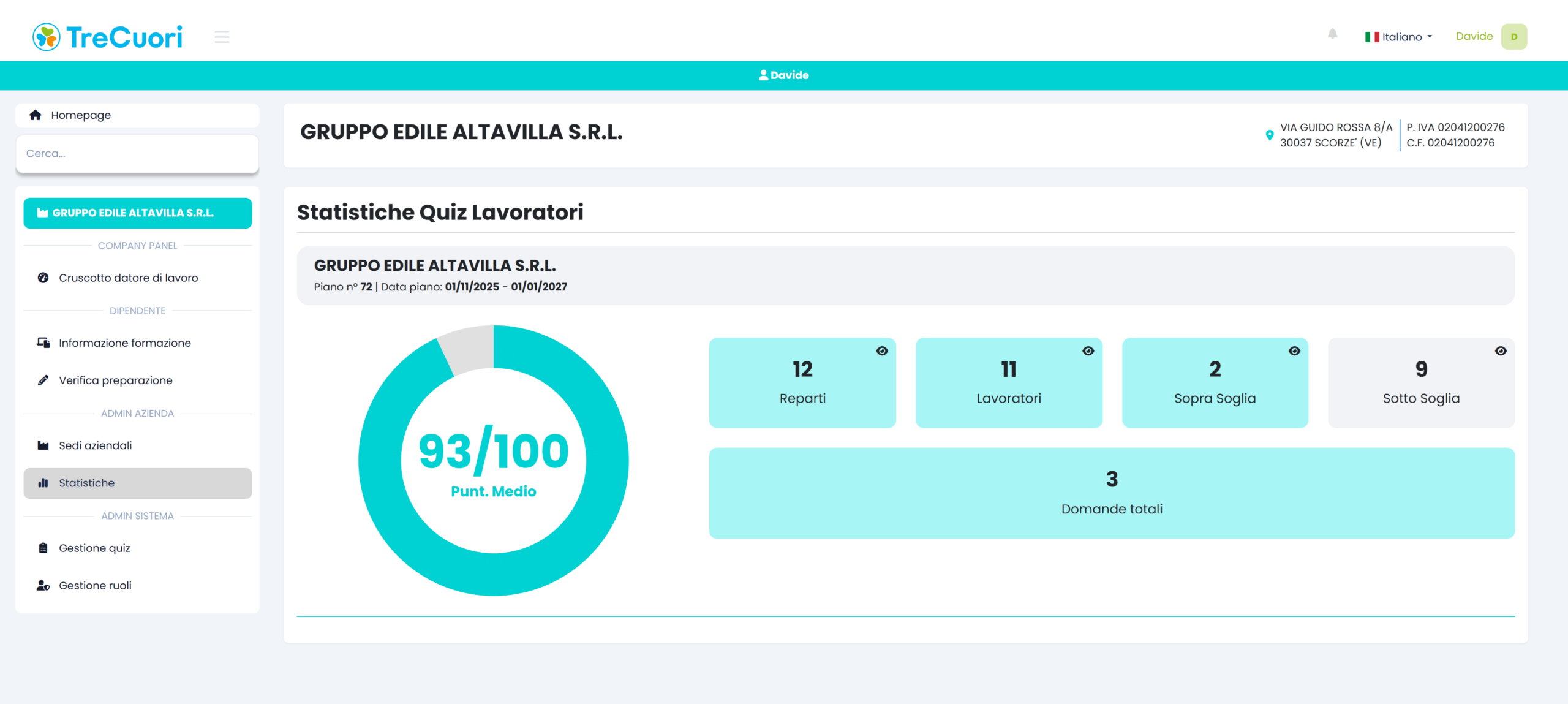This screenshot has height=704, width=1568.
Task: Click the Cerca search field
Action: 137,154
